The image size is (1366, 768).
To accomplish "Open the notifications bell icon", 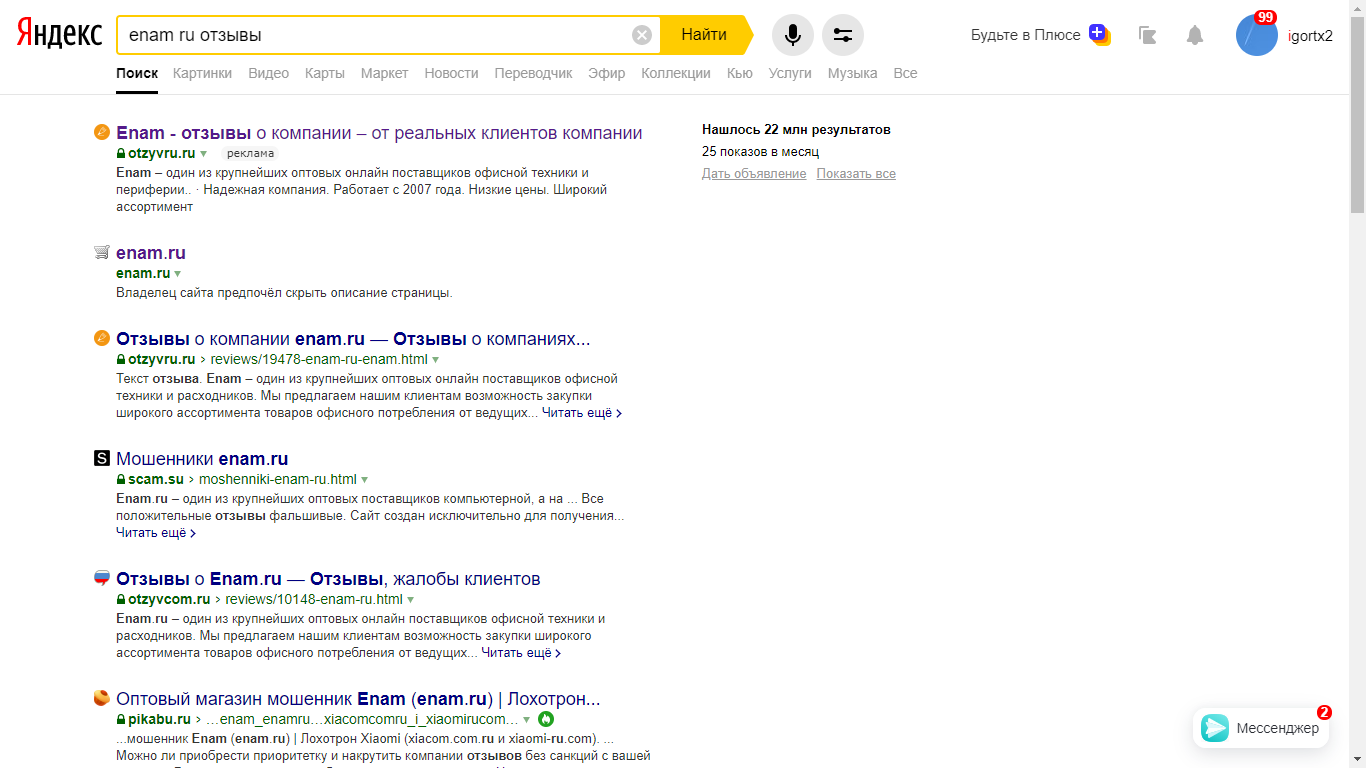I will (1194, 36).
